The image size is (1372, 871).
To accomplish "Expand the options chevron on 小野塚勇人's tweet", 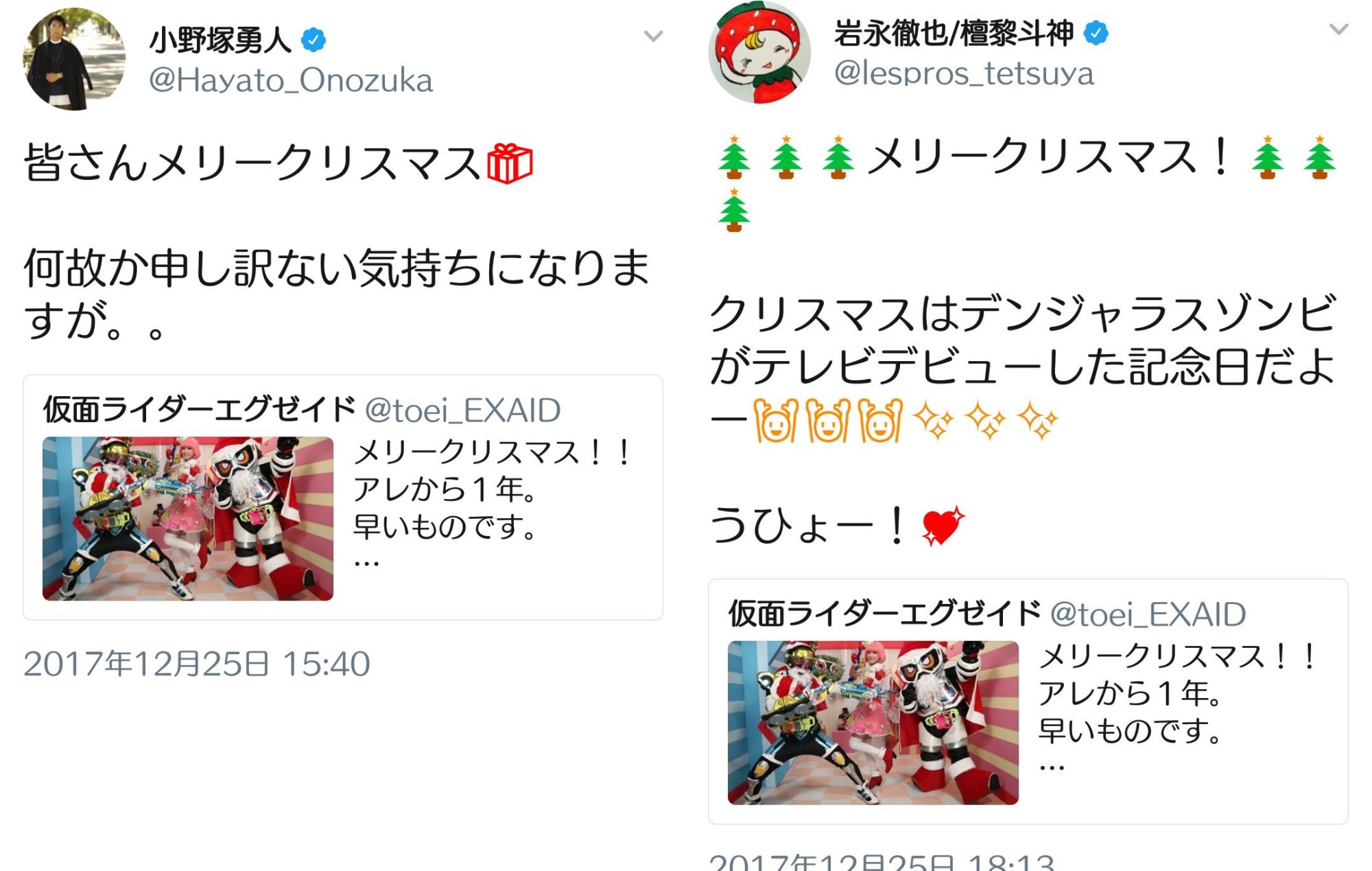I will pyautogui.click(x=653, y=36).
